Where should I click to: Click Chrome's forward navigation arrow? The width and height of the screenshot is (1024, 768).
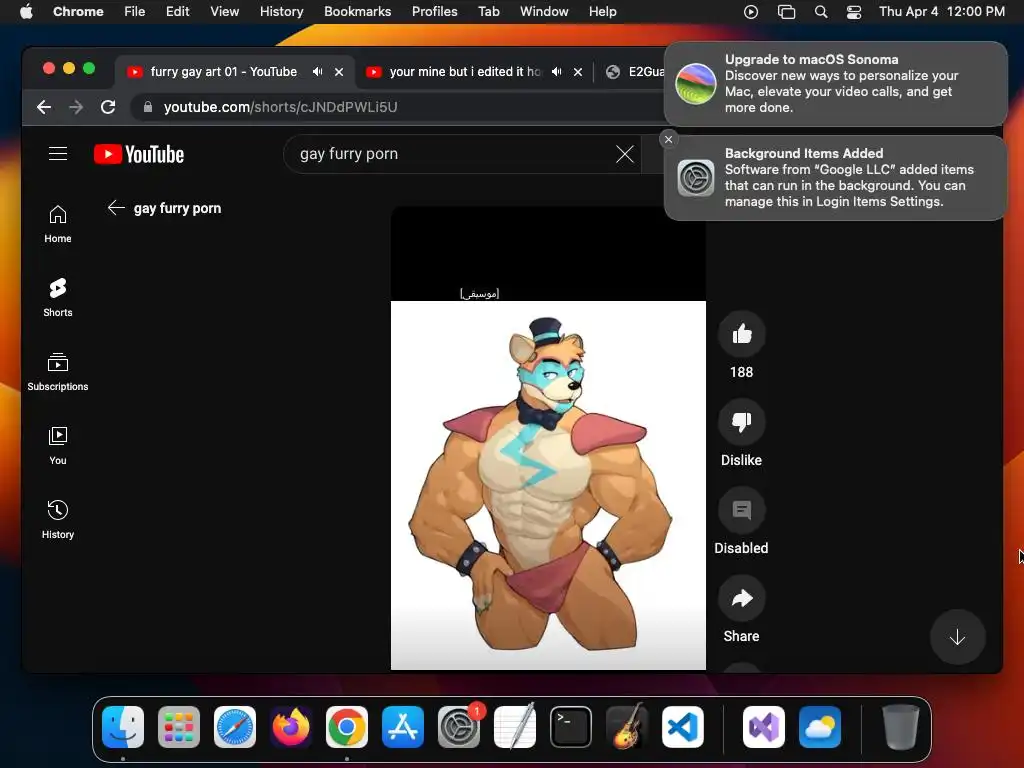(x=76, y=107)
